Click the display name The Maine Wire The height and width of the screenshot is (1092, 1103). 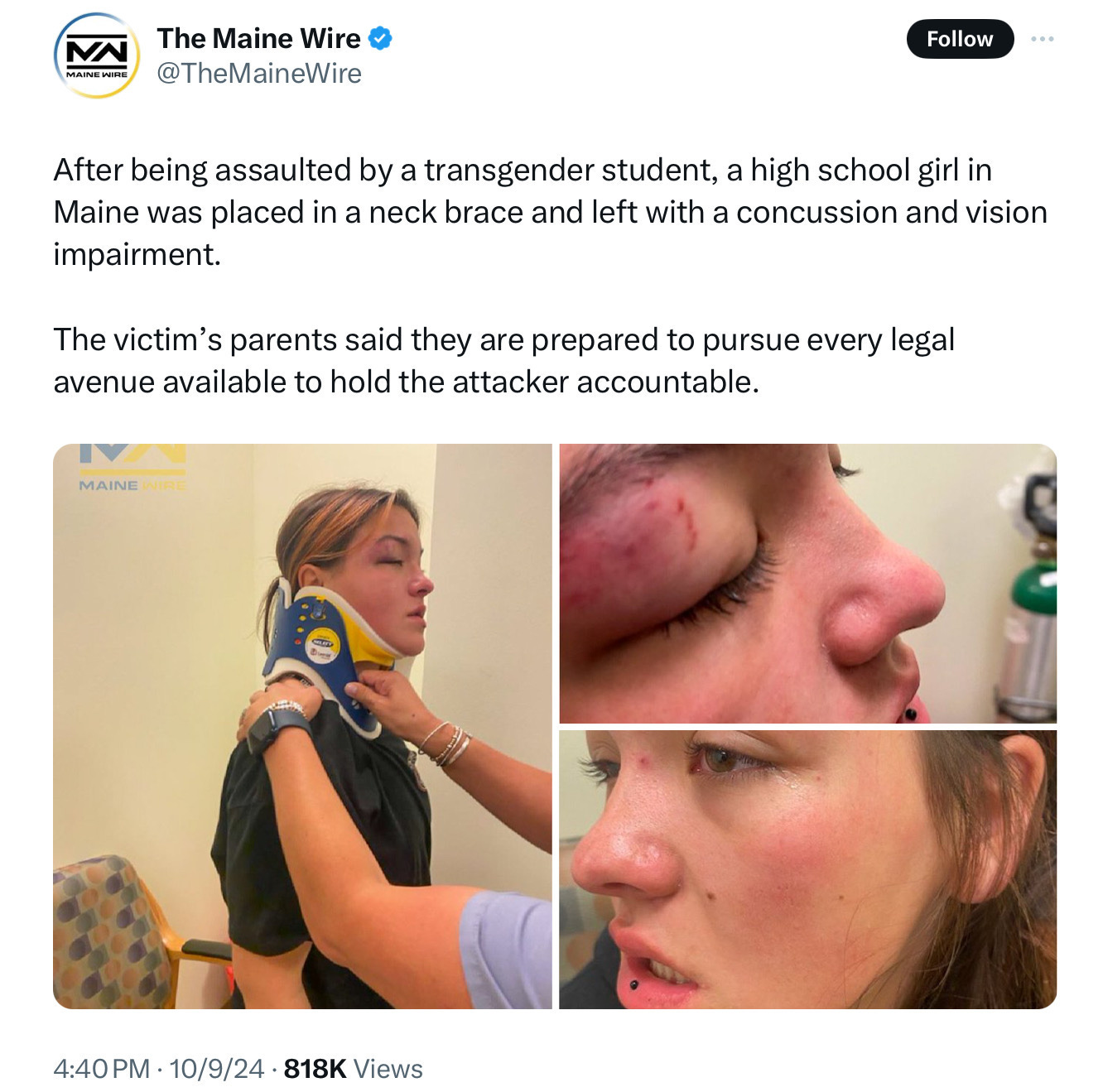(x=258, y=38)
